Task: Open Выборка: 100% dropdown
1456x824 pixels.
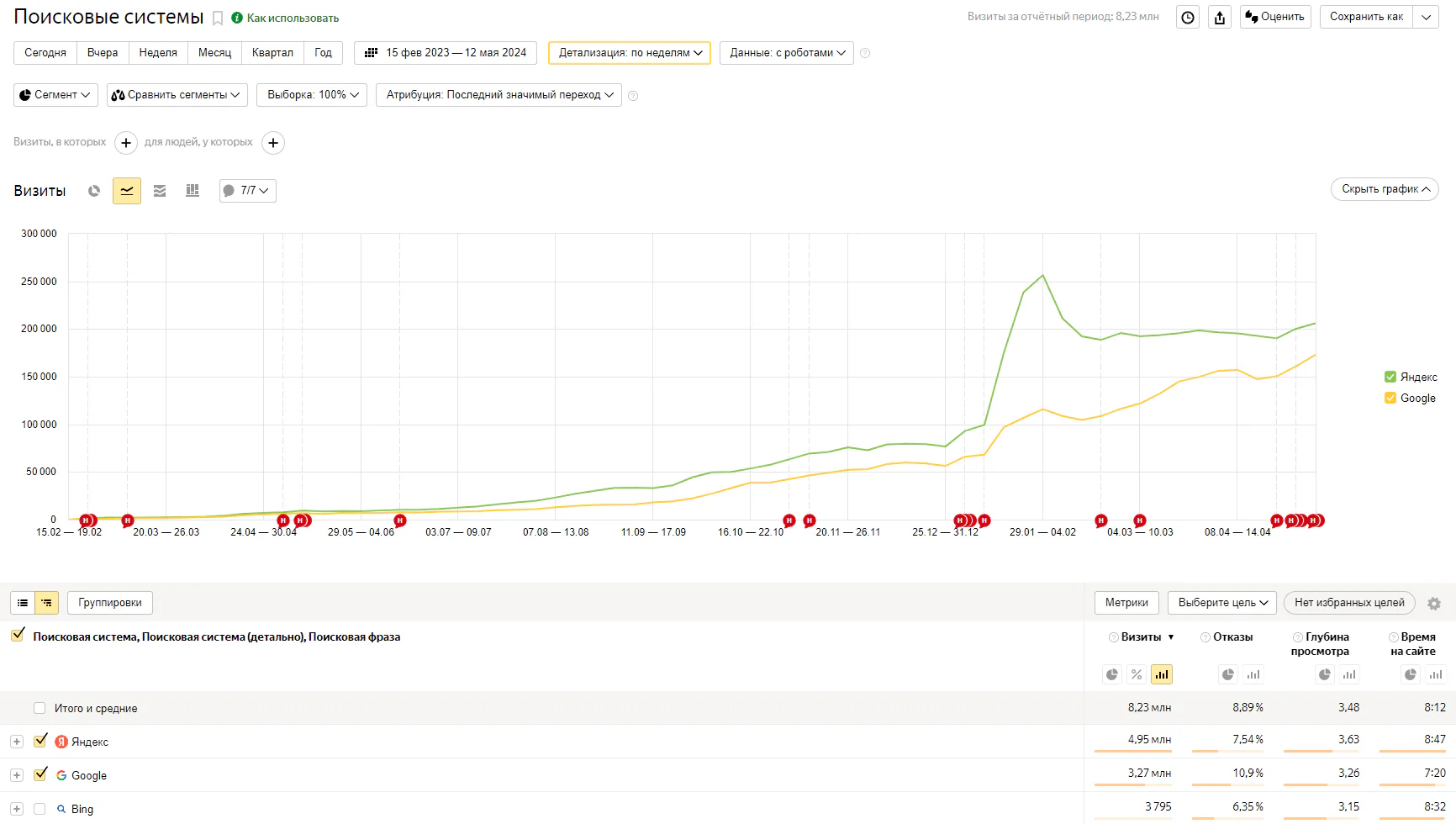Action: tap(312, 95)
